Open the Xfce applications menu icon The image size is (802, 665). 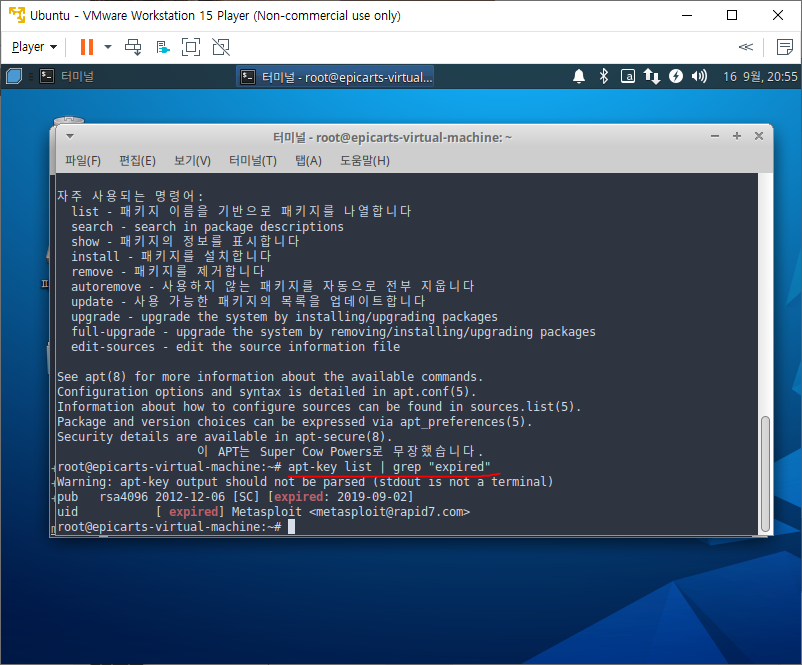coord(14,77)
